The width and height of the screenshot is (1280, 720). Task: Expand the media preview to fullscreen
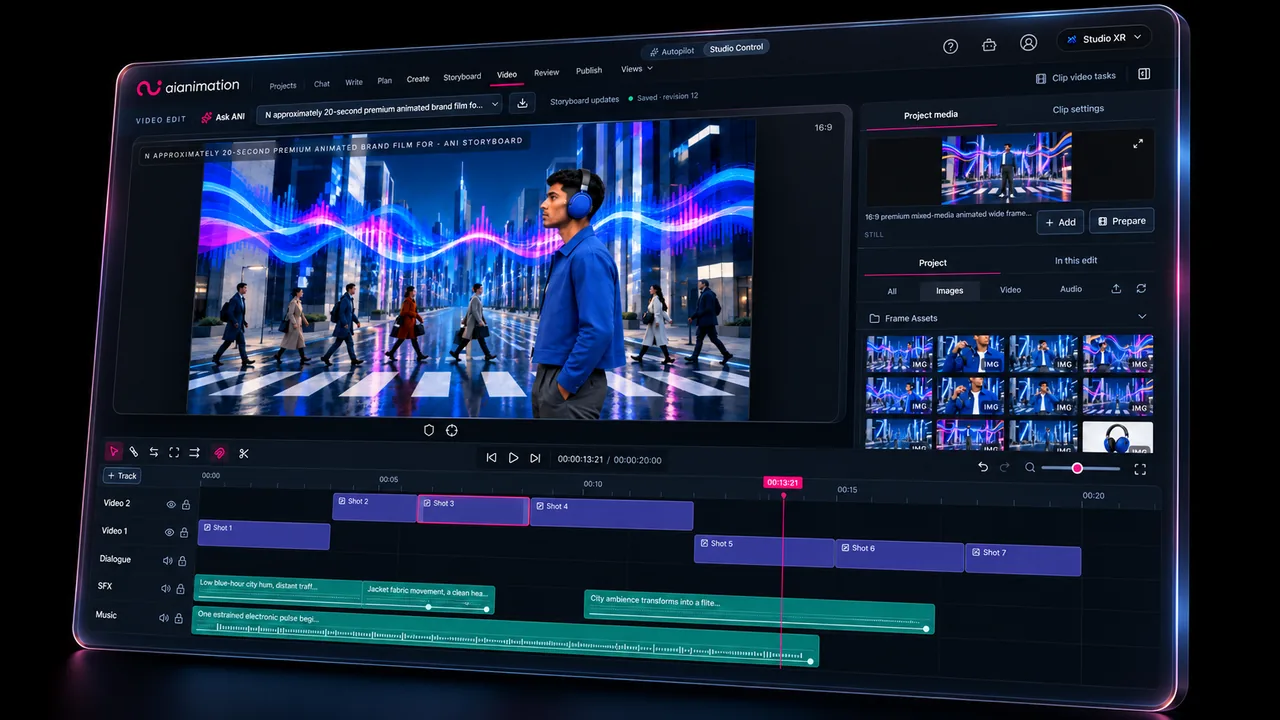[1138, 144]
